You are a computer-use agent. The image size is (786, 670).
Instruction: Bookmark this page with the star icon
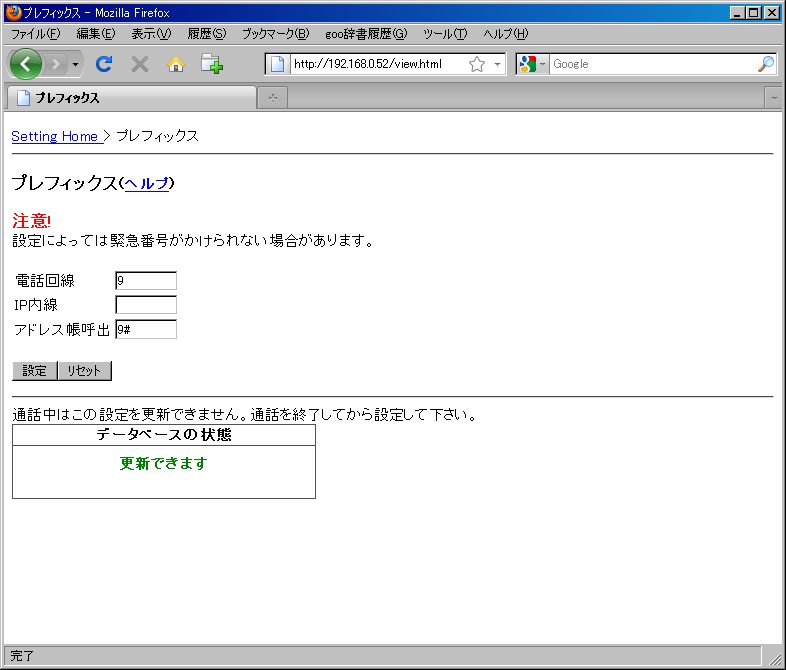coord(477,64)
